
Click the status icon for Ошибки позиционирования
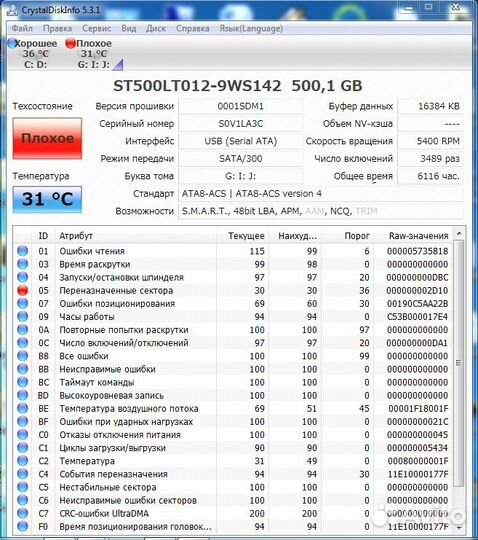[x=23, y=303]
